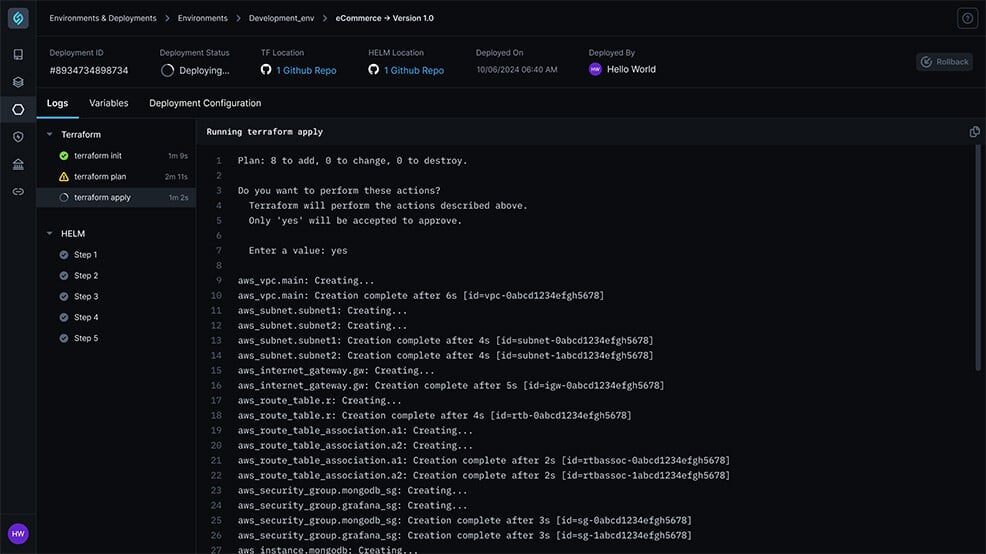The width and height of the screenshot is (986, 554).
Task: Click the Rollback button
Action: click(x=944, y=62)
